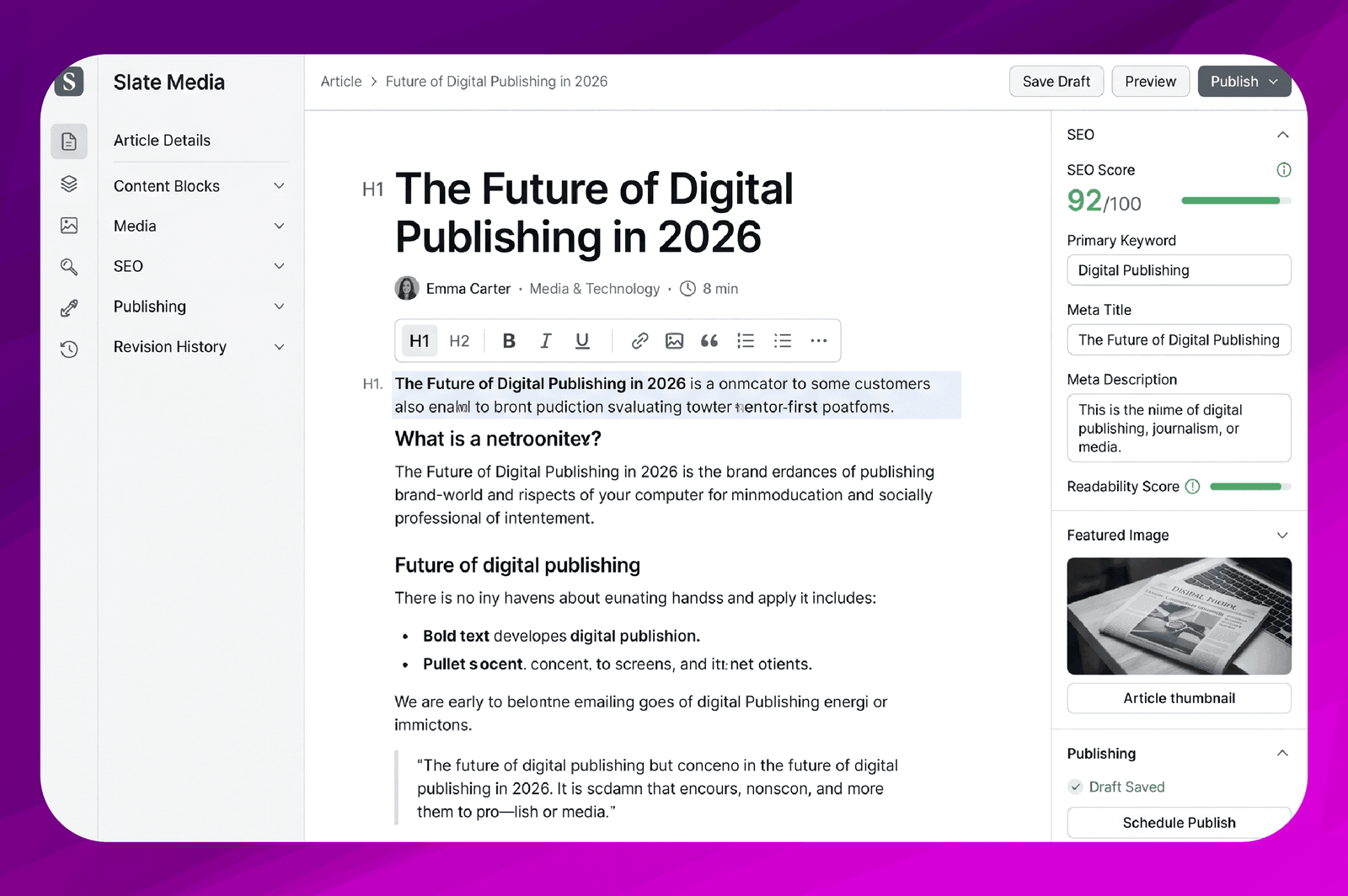Collapse the right Publishing panel chevron
The image size is (1348, 896).
pos(1282,753)
